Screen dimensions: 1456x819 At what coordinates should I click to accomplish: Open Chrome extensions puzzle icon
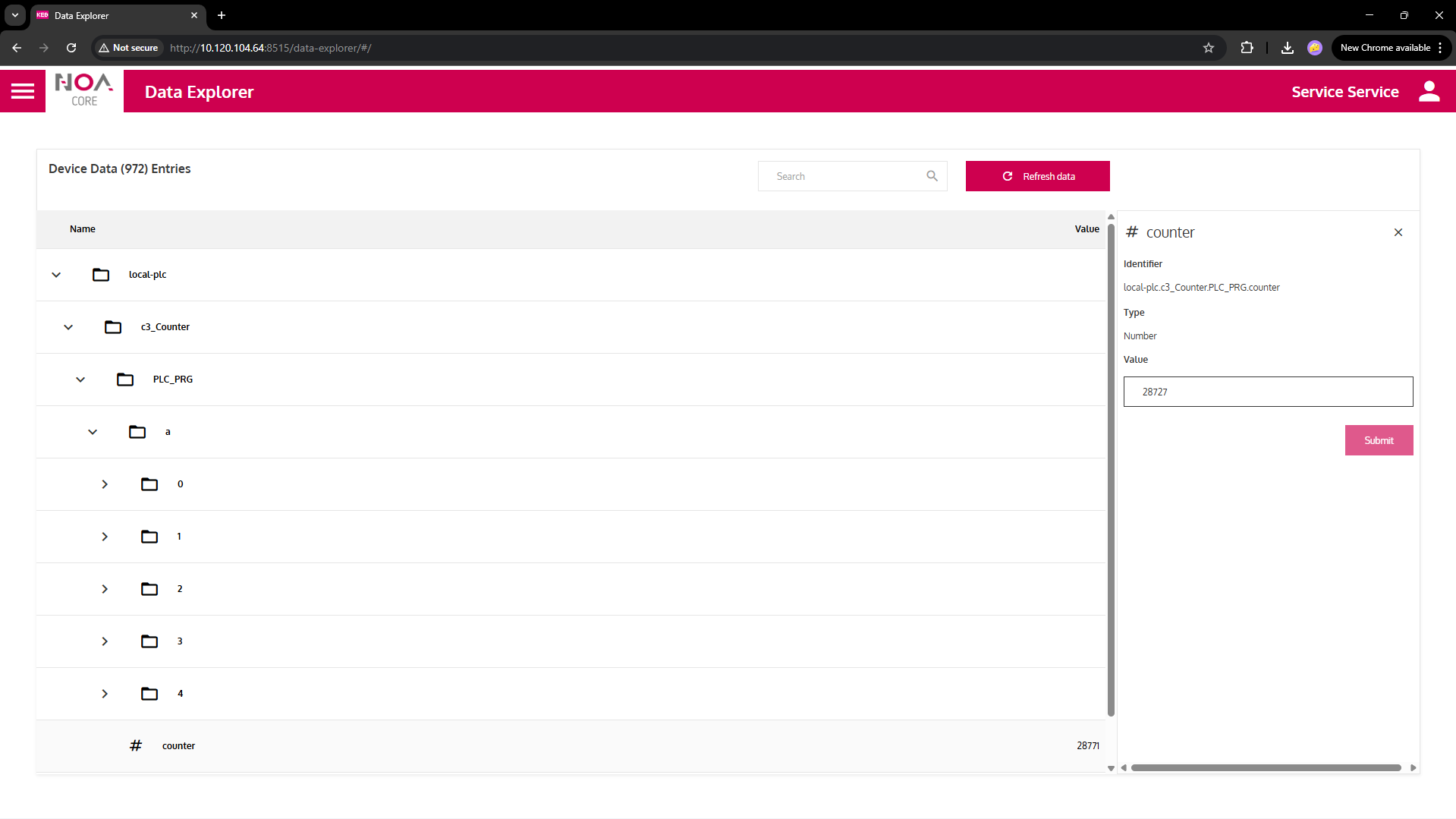click(x=1247, y=48)
